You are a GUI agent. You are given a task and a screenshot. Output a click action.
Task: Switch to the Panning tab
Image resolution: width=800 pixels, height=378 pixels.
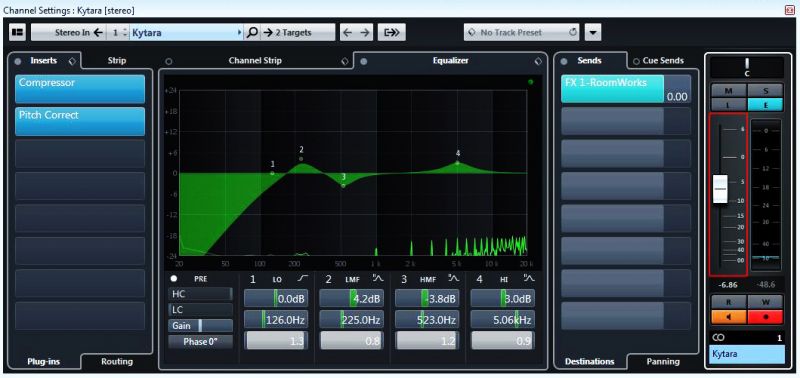[x=663, y=362]
